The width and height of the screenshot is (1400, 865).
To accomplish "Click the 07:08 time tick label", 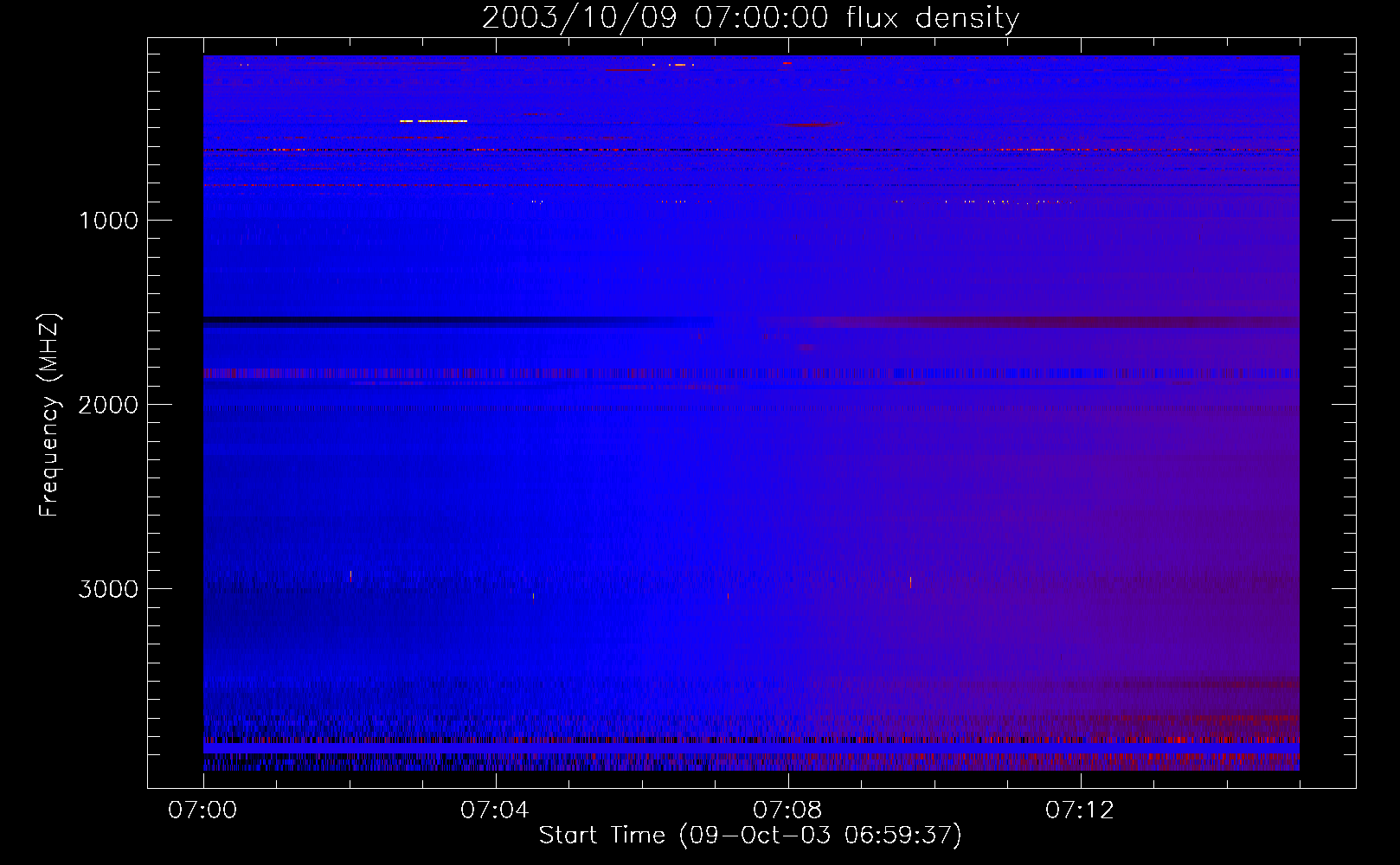I will [x=787, y=811].
